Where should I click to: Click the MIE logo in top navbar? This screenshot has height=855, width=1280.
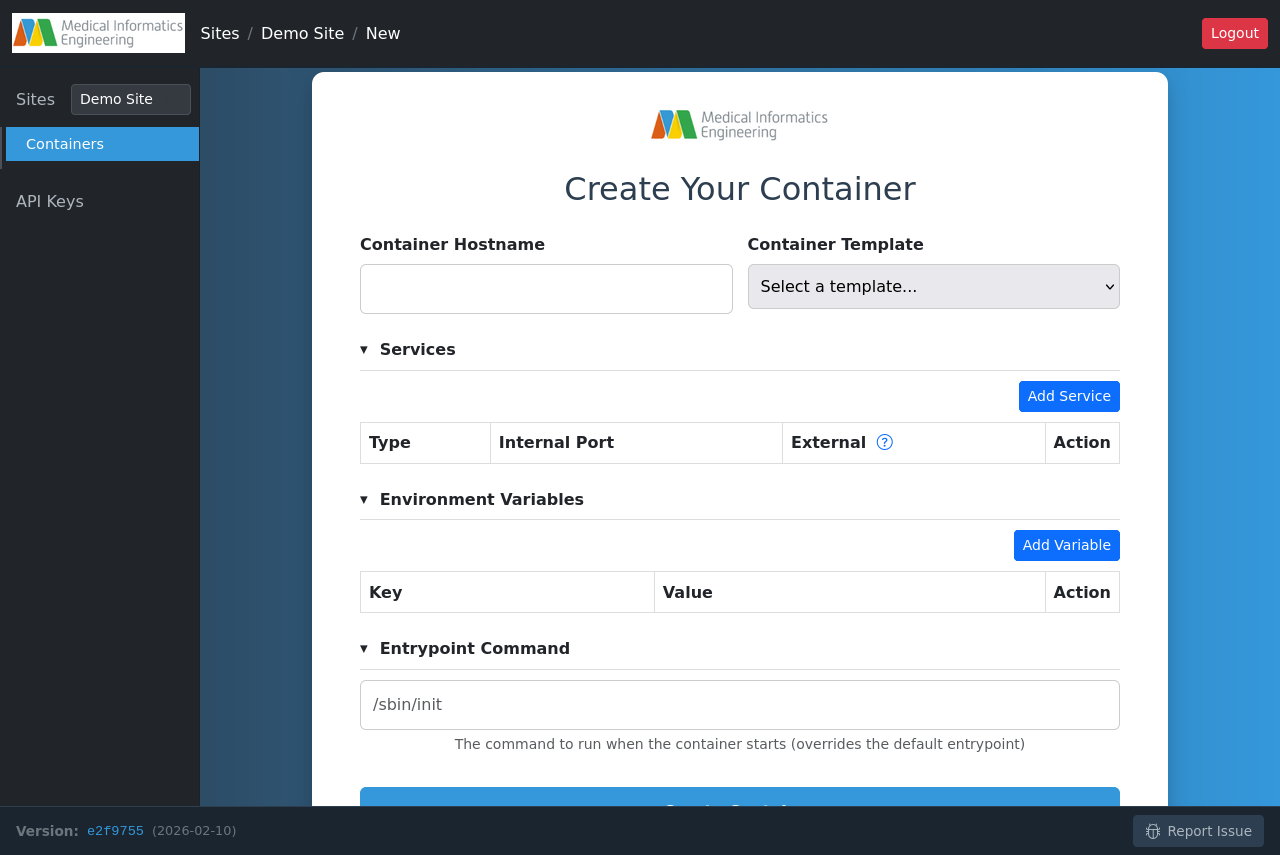98,33
